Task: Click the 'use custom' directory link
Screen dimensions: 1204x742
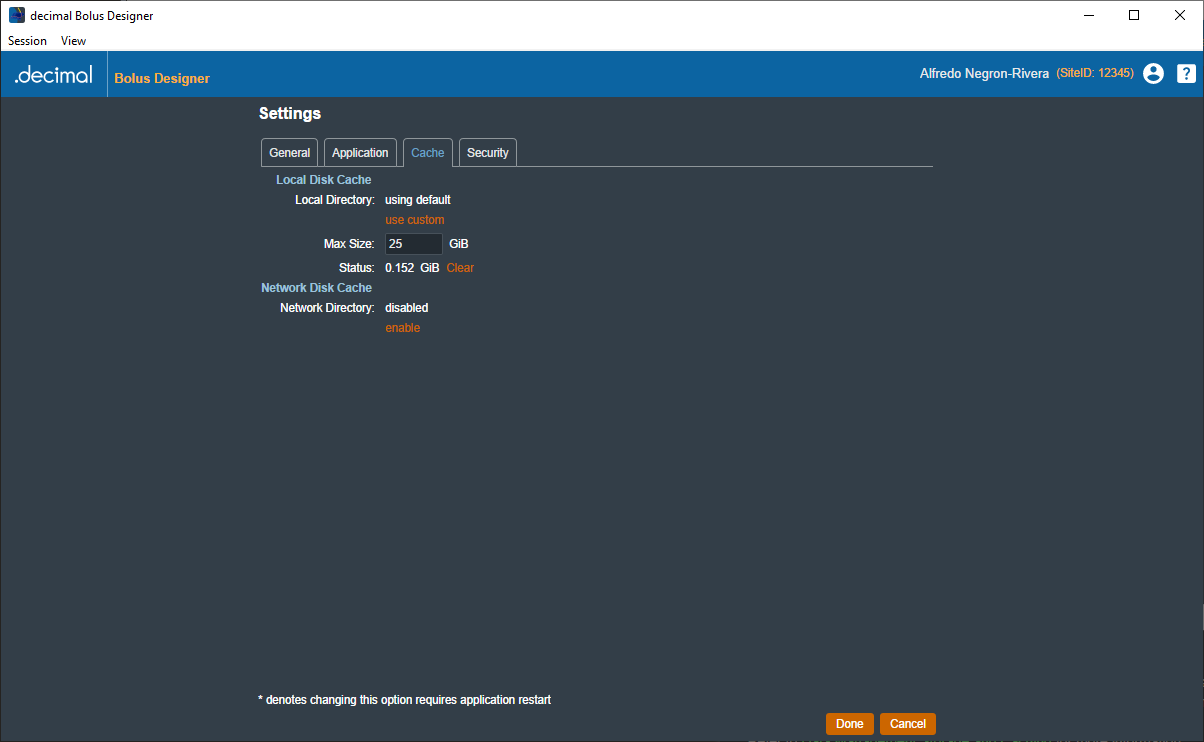Action: [x=415, y=220]
